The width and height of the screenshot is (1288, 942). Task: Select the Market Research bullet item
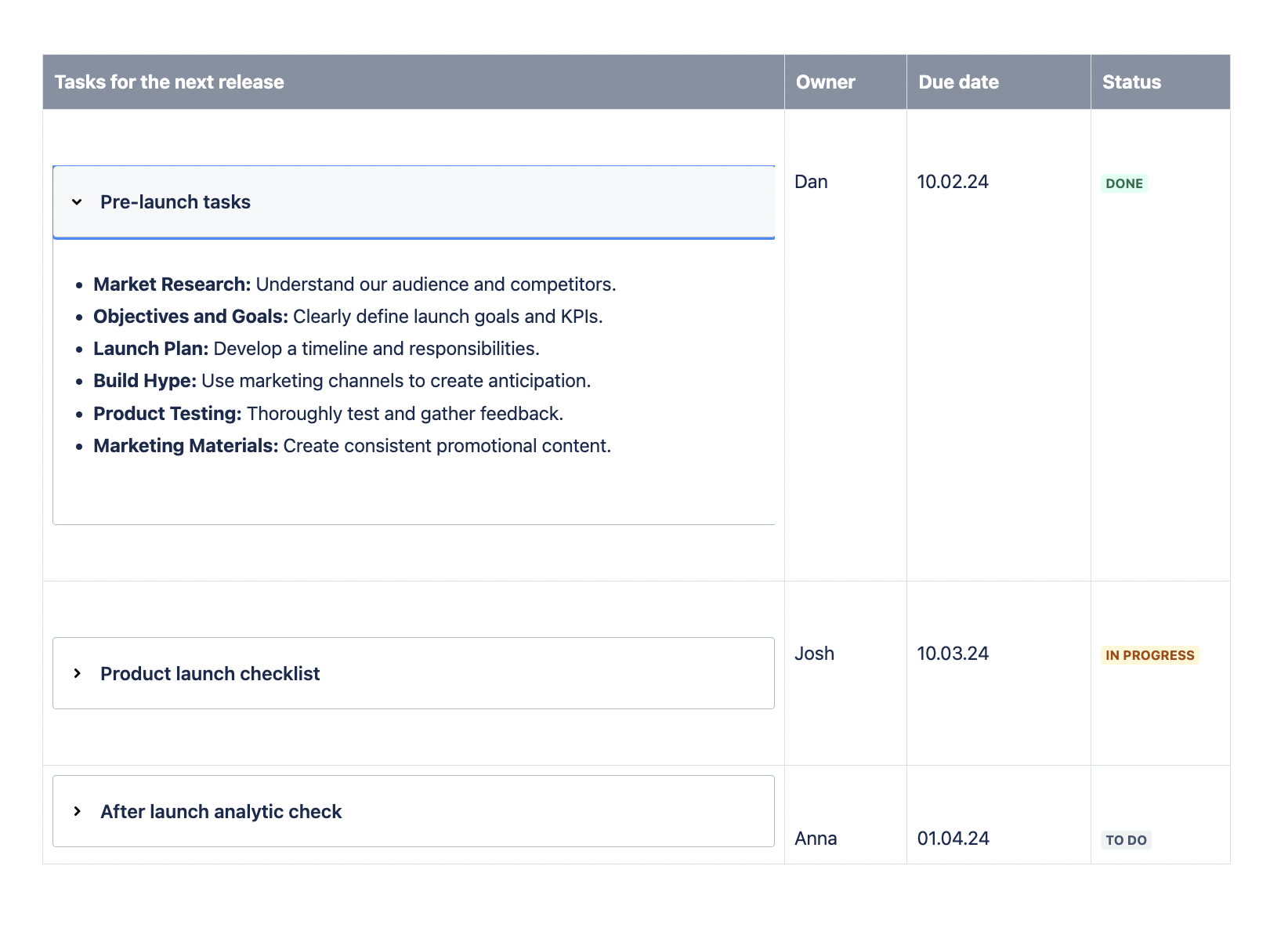354,284
